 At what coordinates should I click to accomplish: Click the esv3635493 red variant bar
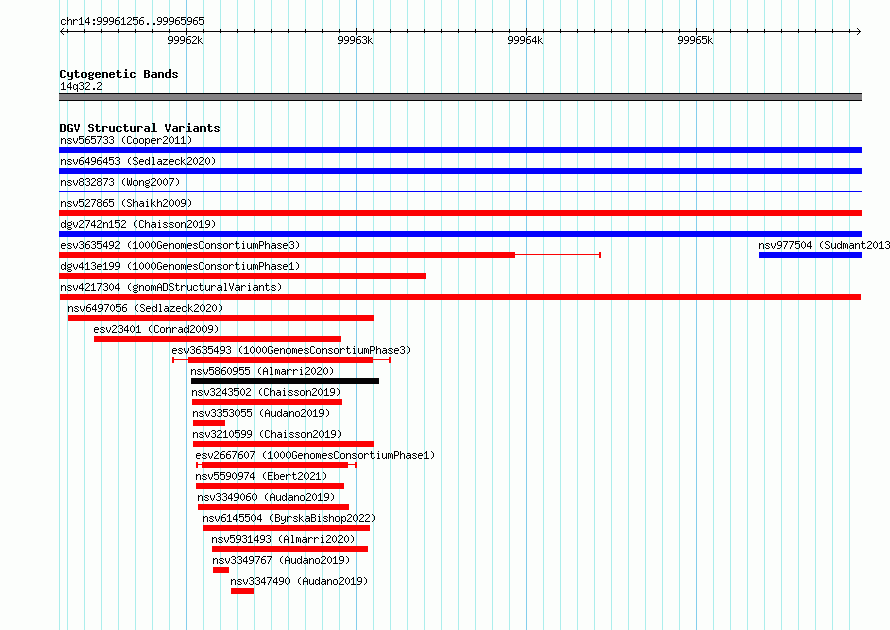pos(280,360)
